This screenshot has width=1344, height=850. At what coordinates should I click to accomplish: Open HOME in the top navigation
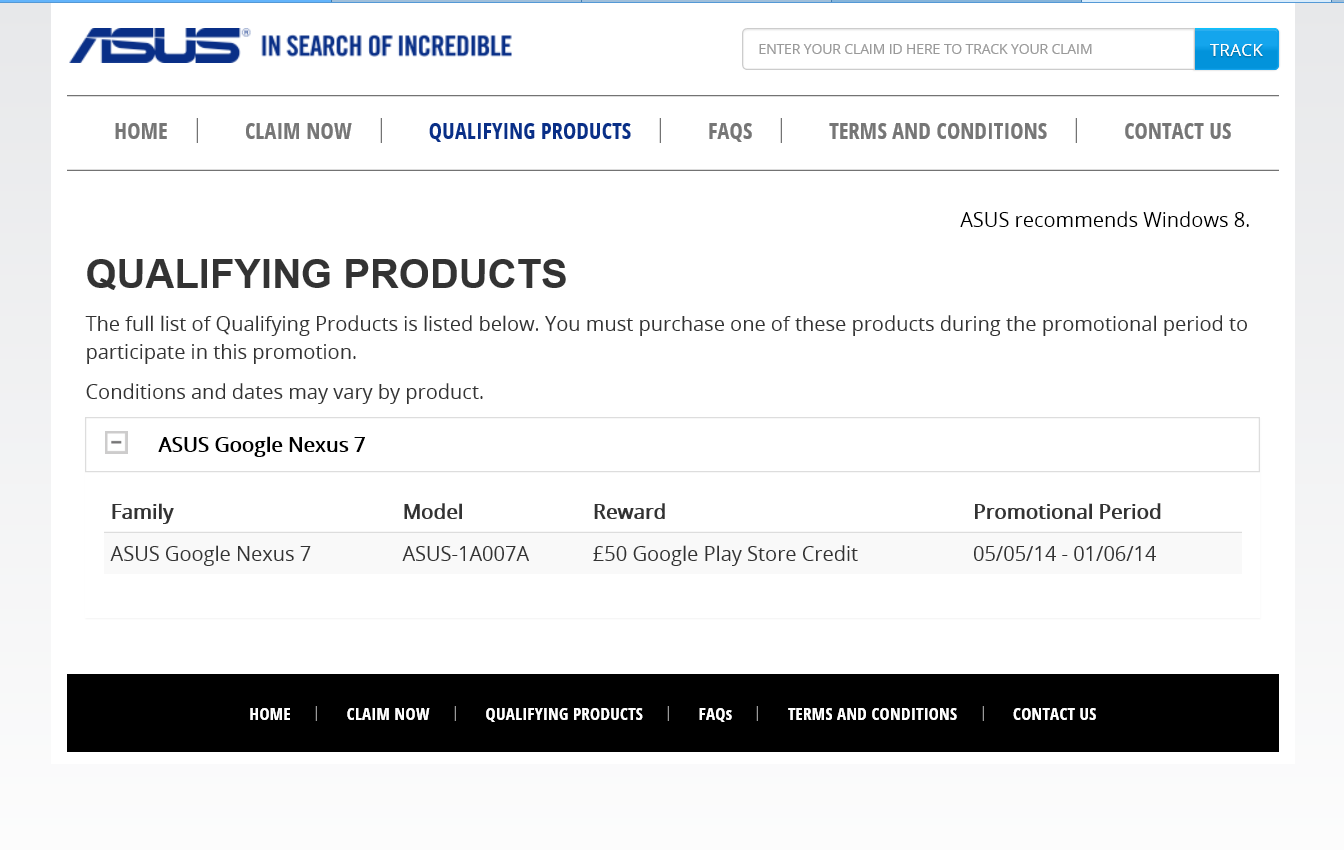141,131
